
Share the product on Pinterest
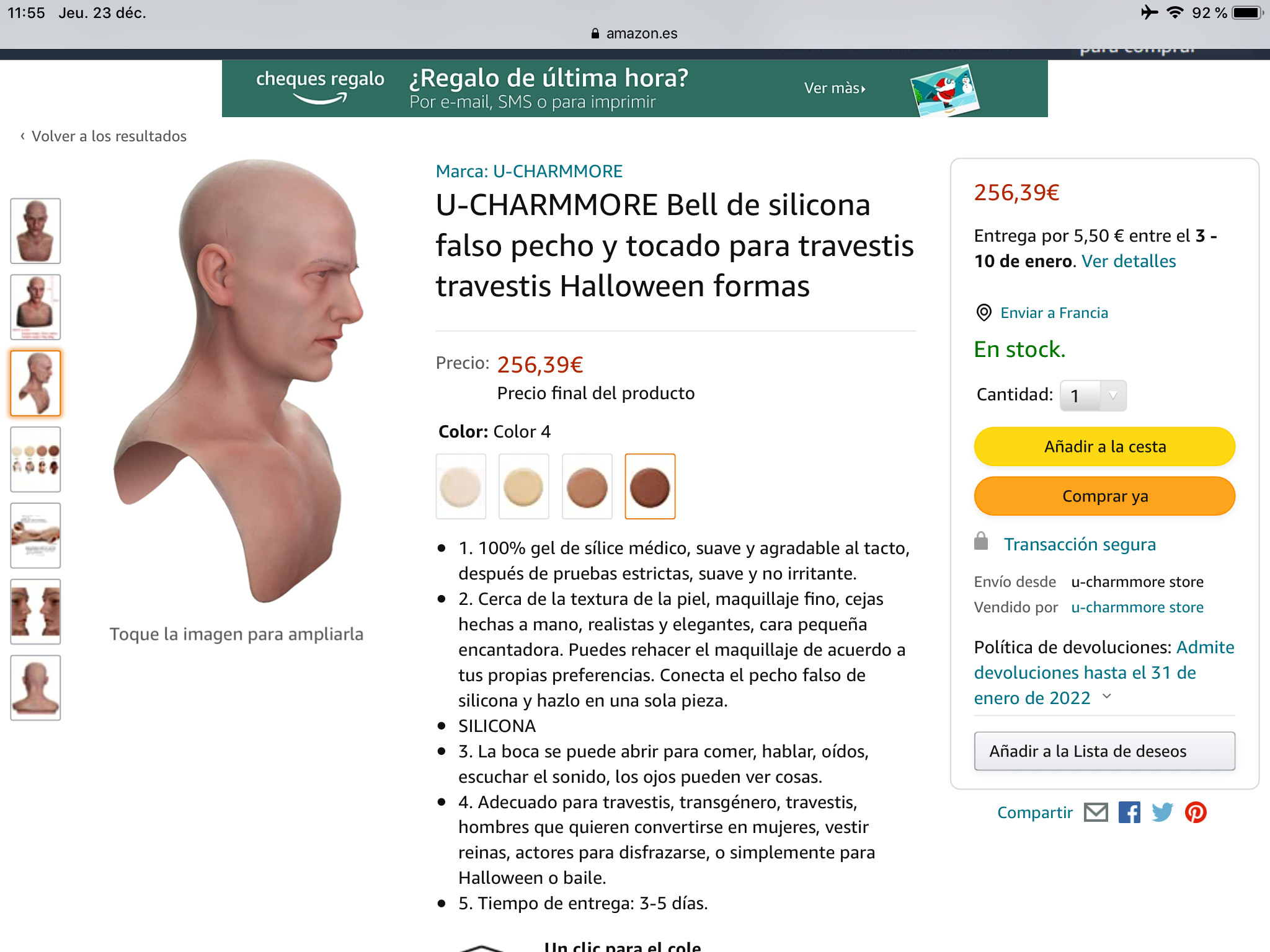coord(1196,812)
